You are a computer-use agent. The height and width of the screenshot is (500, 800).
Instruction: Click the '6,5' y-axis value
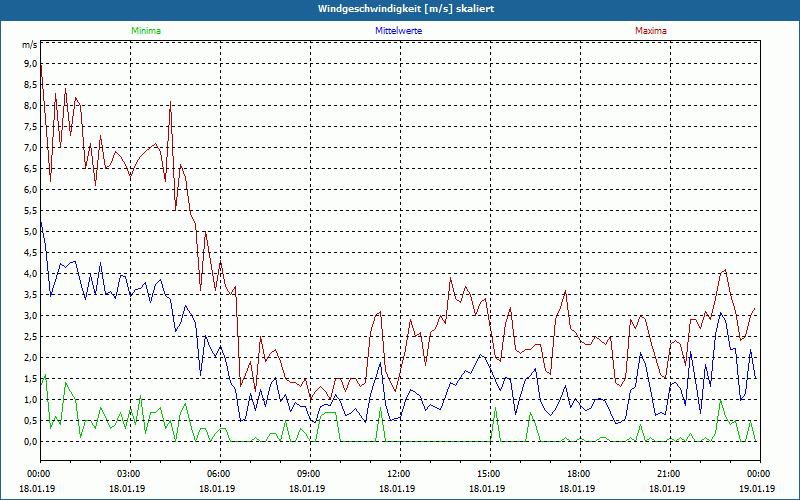click(31, 168)
